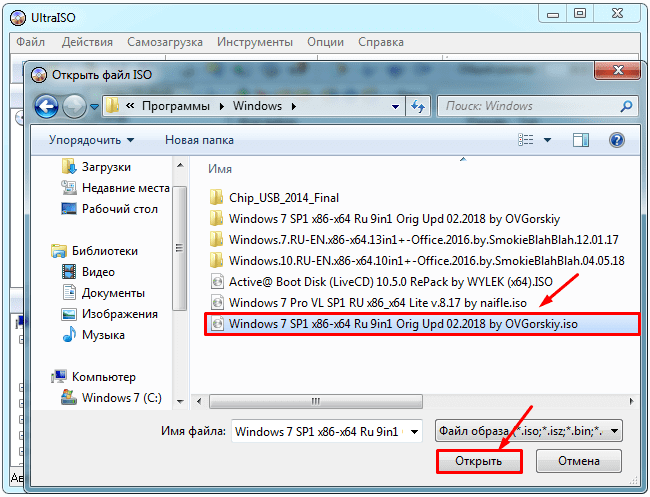The height and width of the screenshot is (497, 650).
Task: Click the refresh icon next to address bar
Action: pos(418,107)
